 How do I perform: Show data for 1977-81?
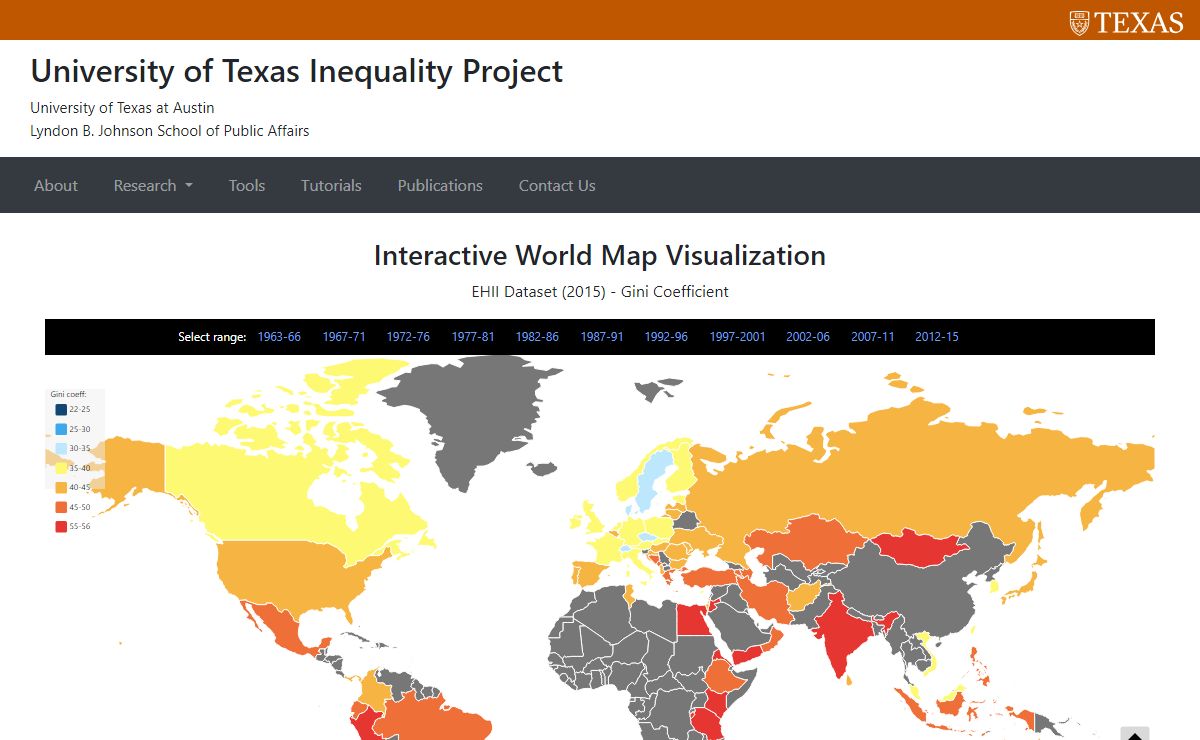473,337
